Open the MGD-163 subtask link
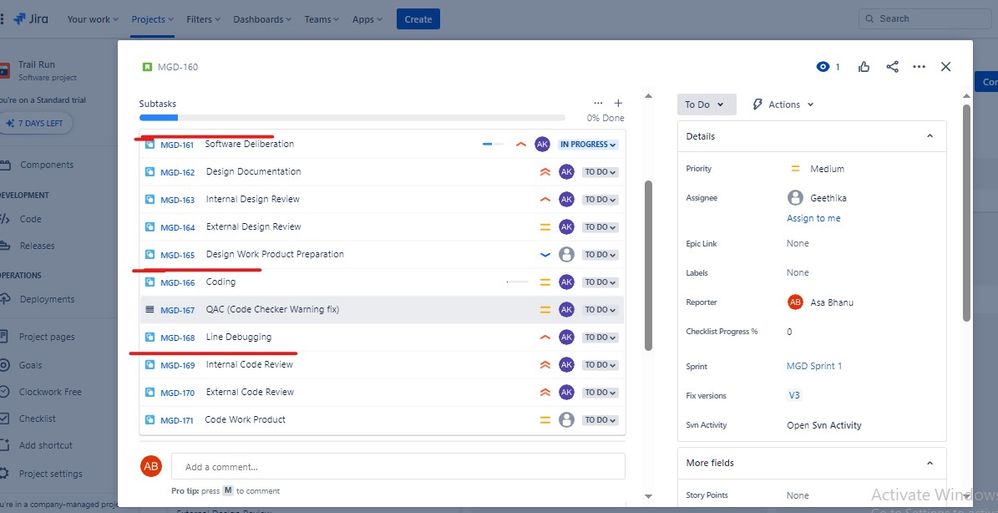The width and height of the screenshot is (998, 513). pos(178,200)
